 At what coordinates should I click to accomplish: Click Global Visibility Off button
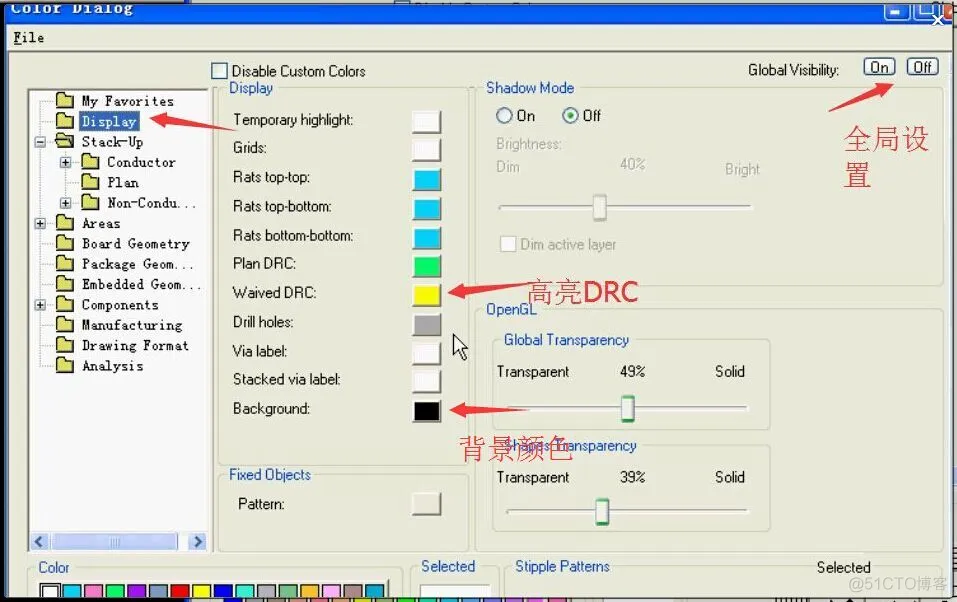pos(922,67)
